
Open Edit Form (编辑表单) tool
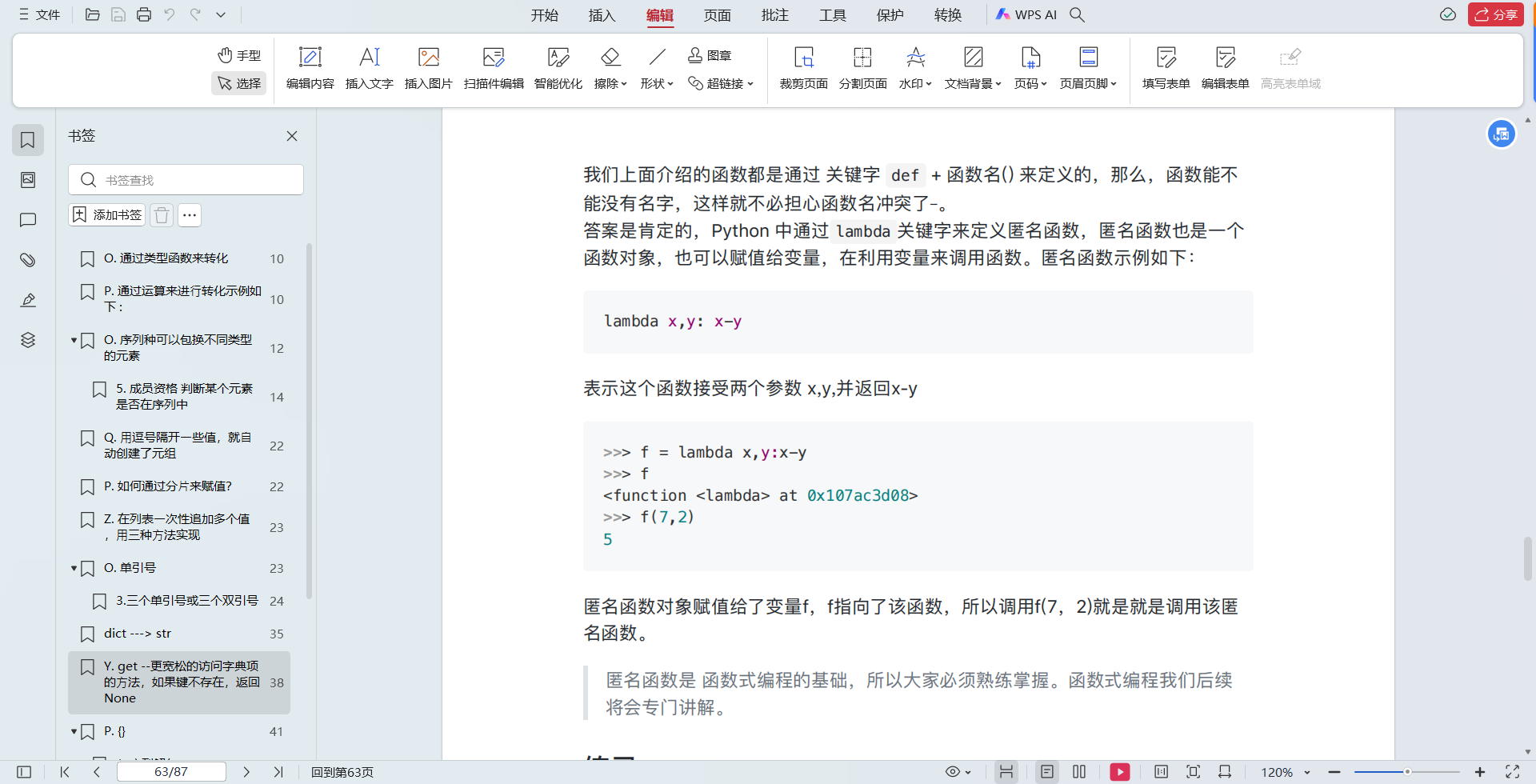pos(1225,68)
